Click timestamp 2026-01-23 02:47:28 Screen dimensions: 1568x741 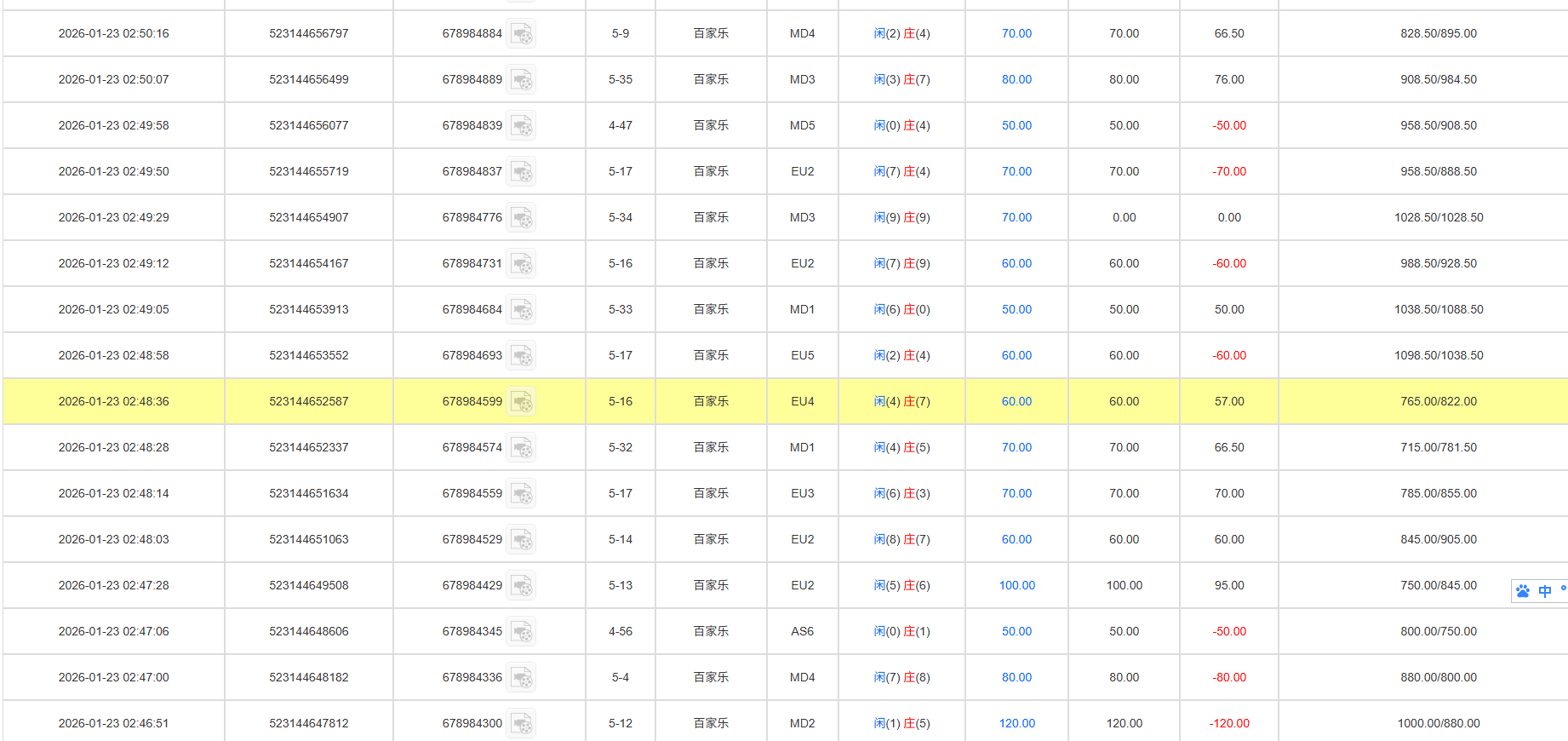pyautogui.click(x=113, y=586)
